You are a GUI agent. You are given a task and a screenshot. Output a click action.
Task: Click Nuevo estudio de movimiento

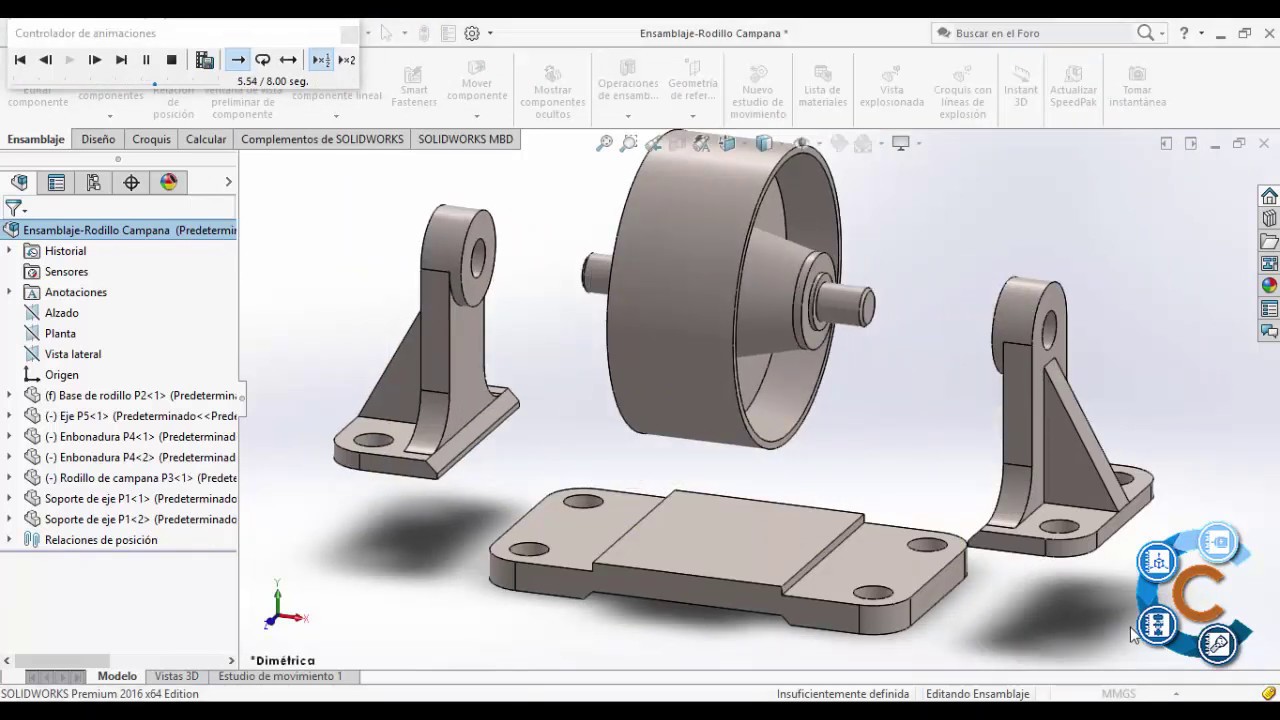click(x=758, y=91)
